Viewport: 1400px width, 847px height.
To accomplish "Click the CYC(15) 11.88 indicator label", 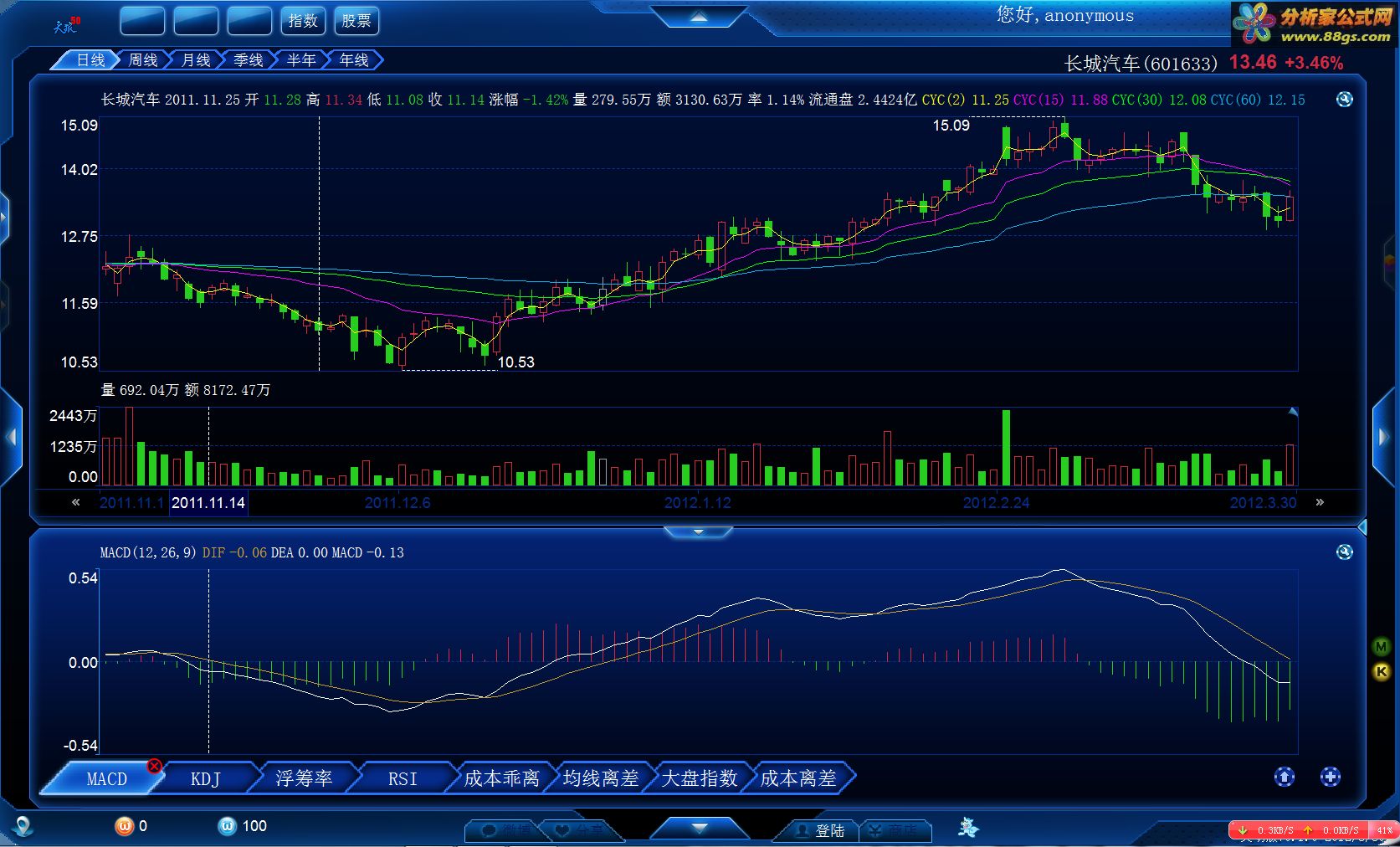I will tap(1060, 100).
